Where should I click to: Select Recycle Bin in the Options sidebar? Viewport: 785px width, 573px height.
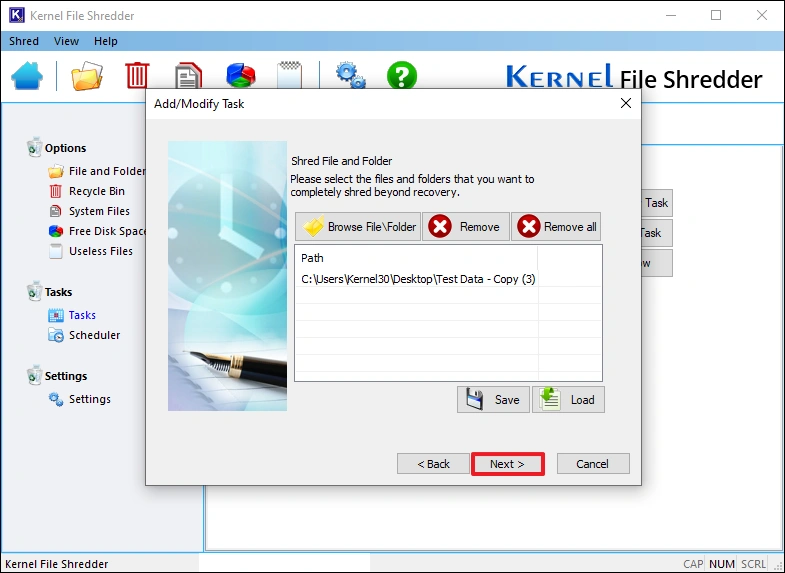[96, 191]
